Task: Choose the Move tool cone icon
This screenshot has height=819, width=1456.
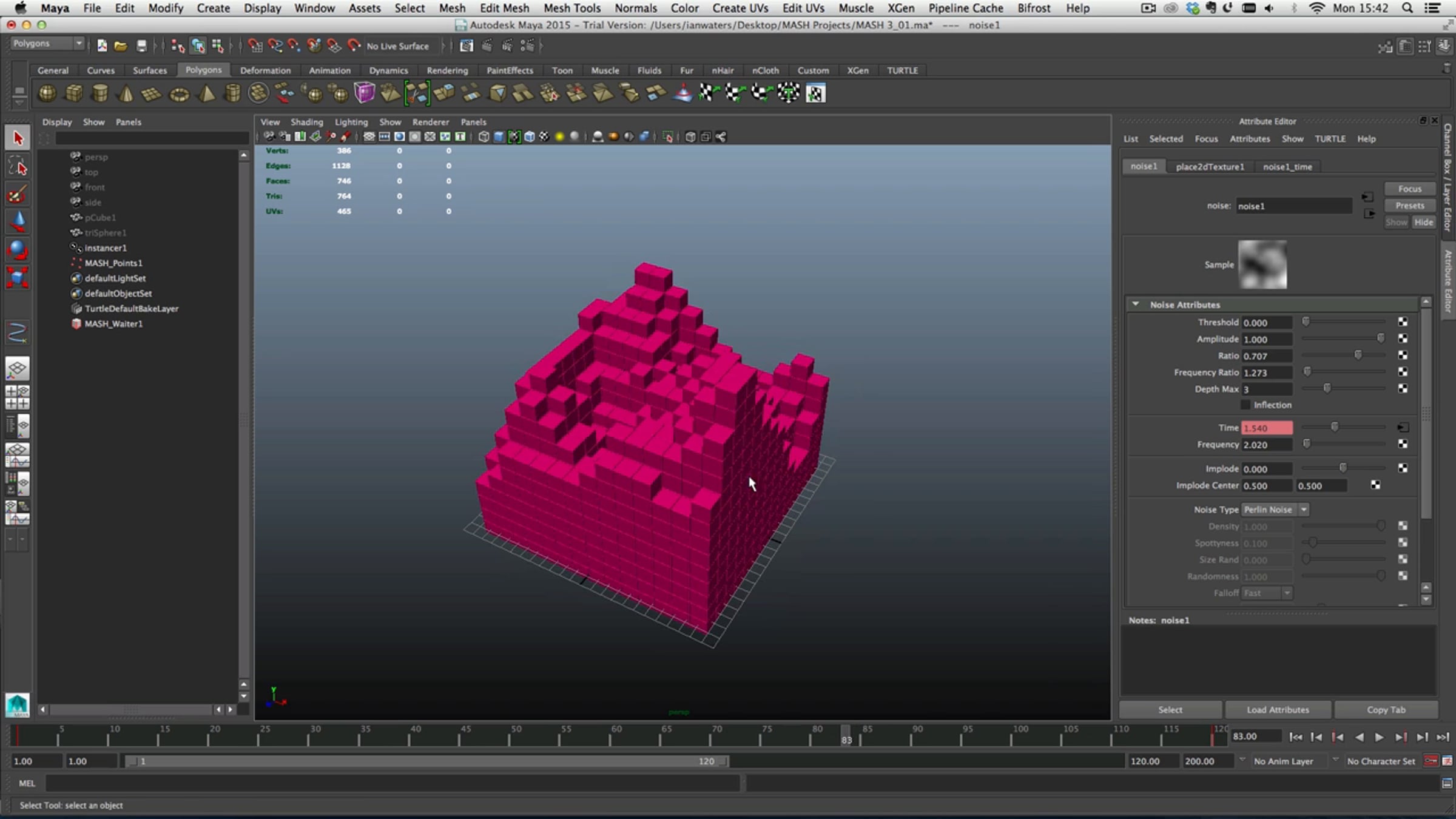Action: pos(18,221)
